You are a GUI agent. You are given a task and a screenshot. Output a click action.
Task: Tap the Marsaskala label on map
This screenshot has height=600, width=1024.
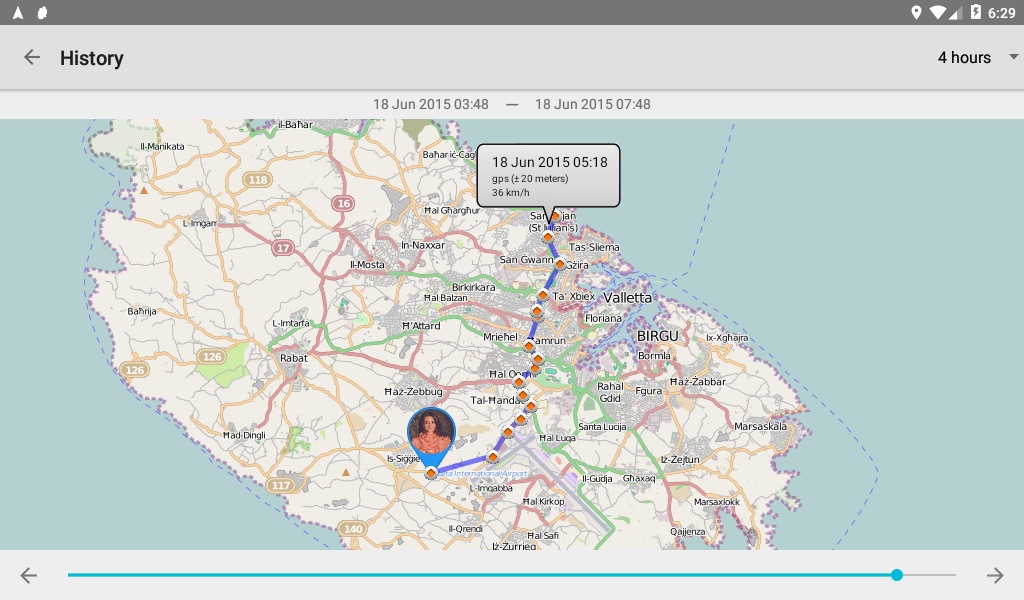click(x=760, y=426)
